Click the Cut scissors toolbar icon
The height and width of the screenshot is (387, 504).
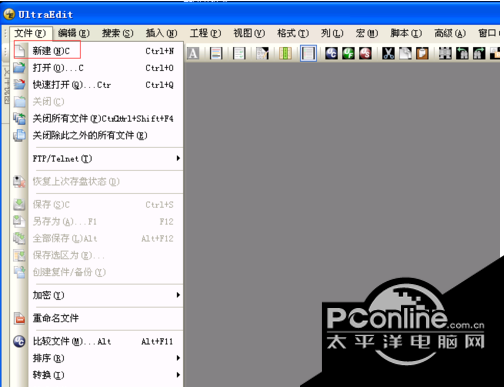click(x=388, y=53)
